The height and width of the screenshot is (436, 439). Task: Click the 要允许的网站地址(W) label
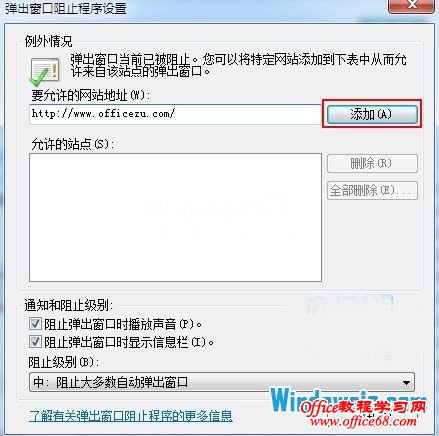[x=91, y=96]
